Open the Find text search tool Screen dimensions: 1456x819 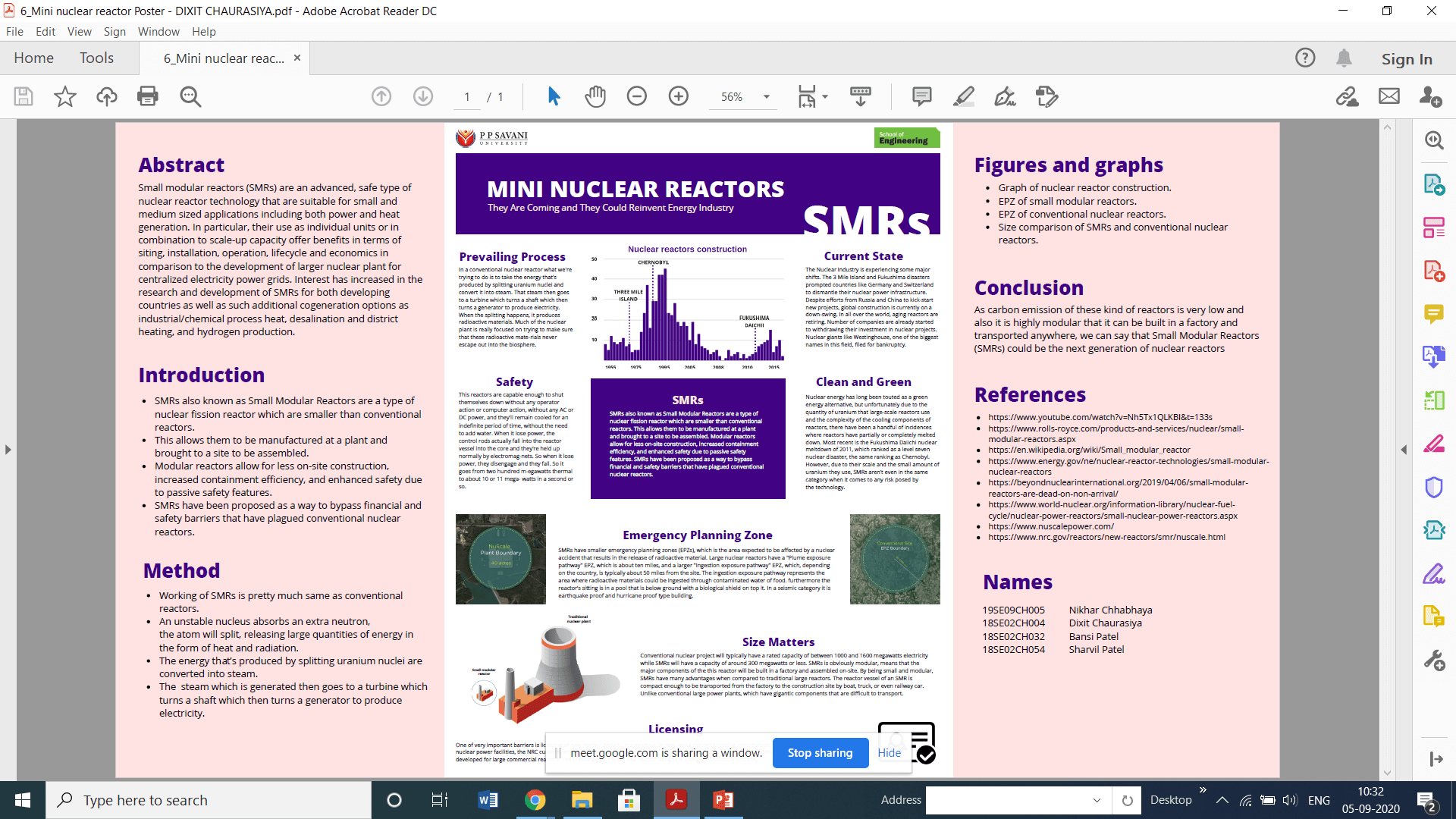pos(190,96)
